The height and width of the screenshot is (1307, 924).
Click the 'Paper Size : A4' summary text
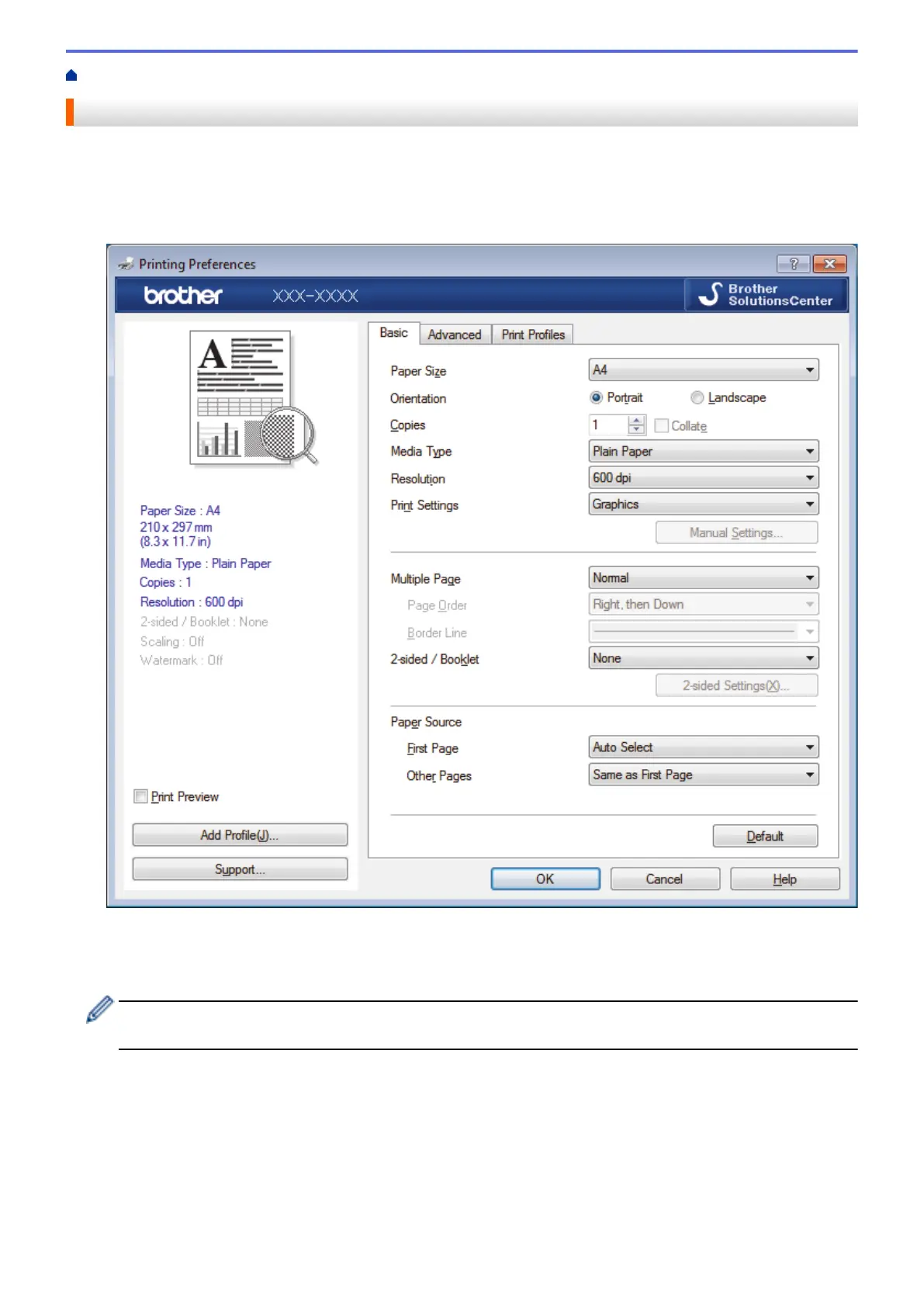pos(180,511)
